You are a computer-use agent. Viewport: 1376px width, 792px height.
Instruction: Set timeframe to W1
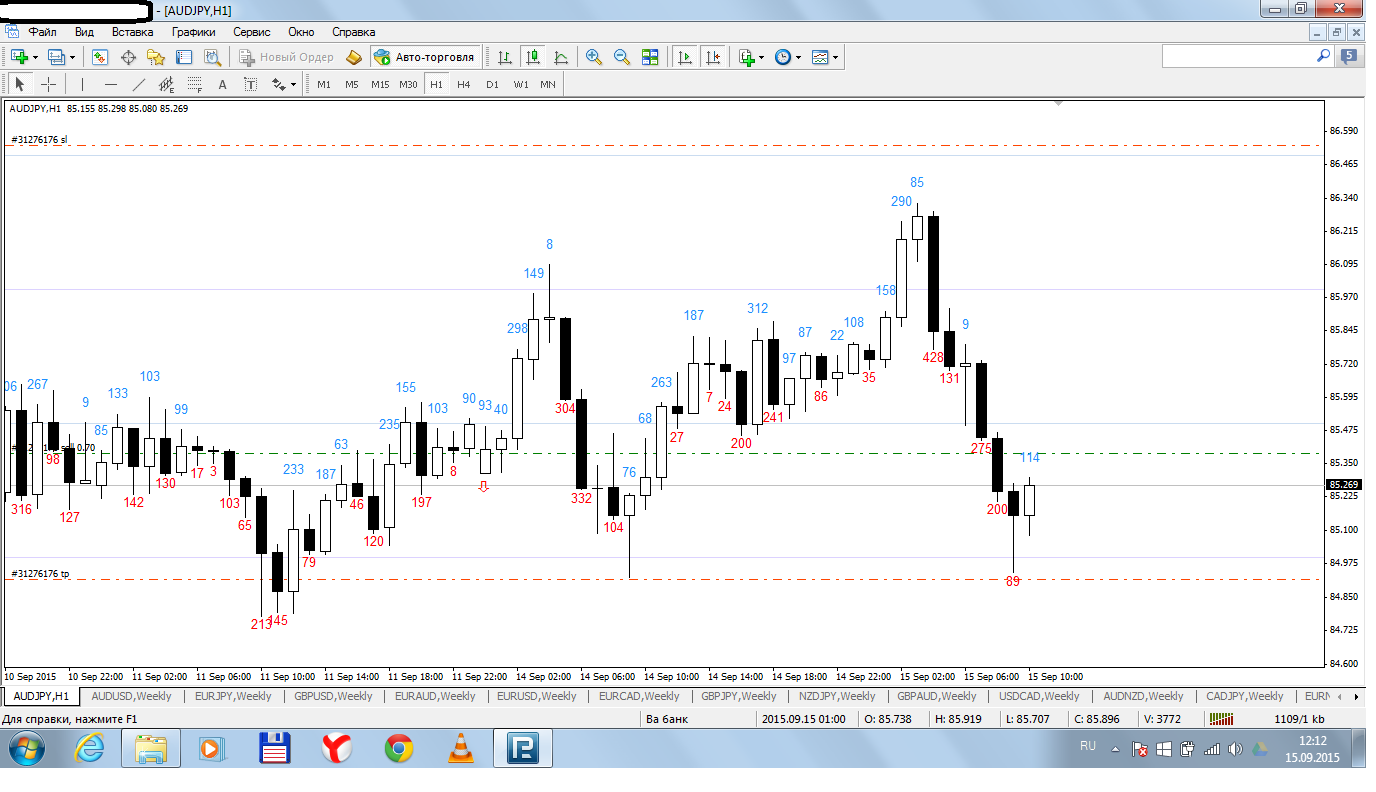coord(521,84)
